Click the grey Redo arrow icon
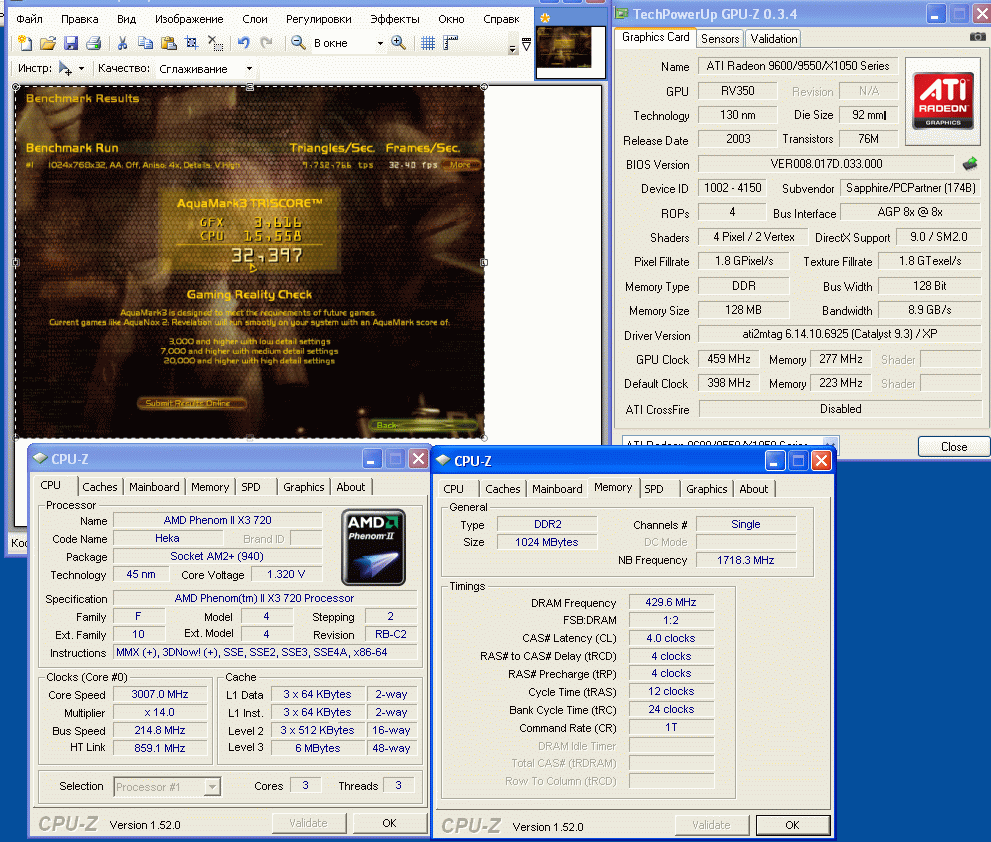This screenshot has width=991, height=842. 266,43
